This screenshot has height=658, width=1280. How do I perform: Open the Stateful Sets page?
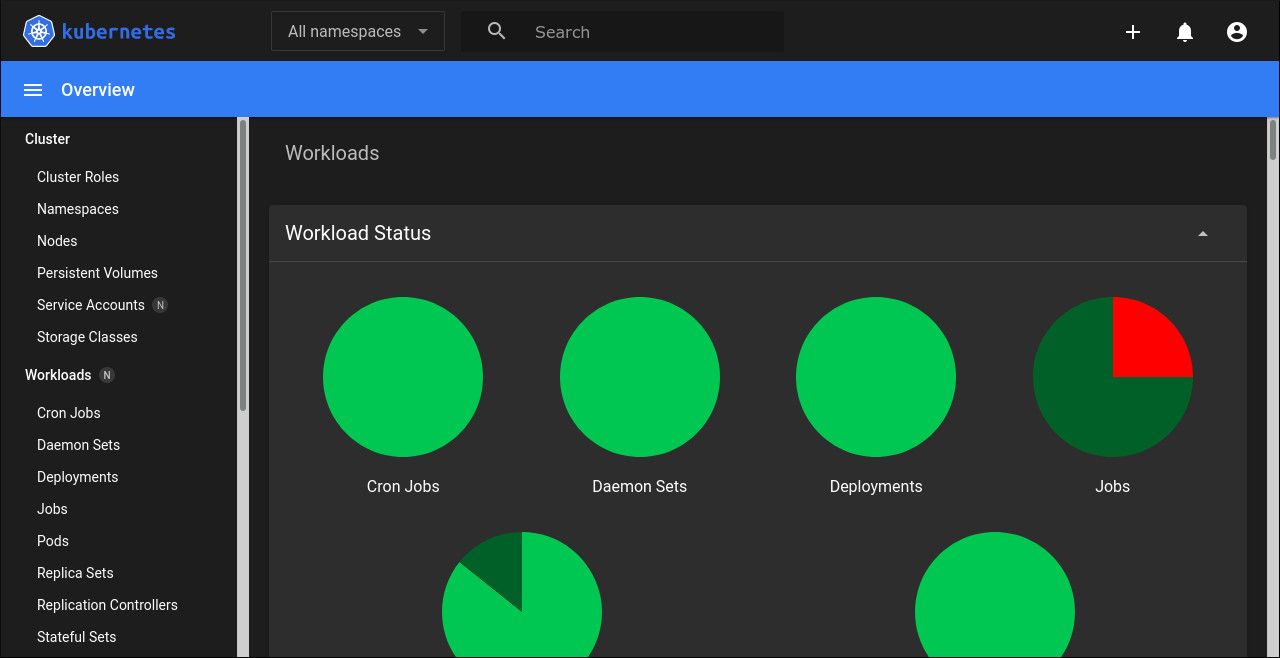tap(76, 637)
